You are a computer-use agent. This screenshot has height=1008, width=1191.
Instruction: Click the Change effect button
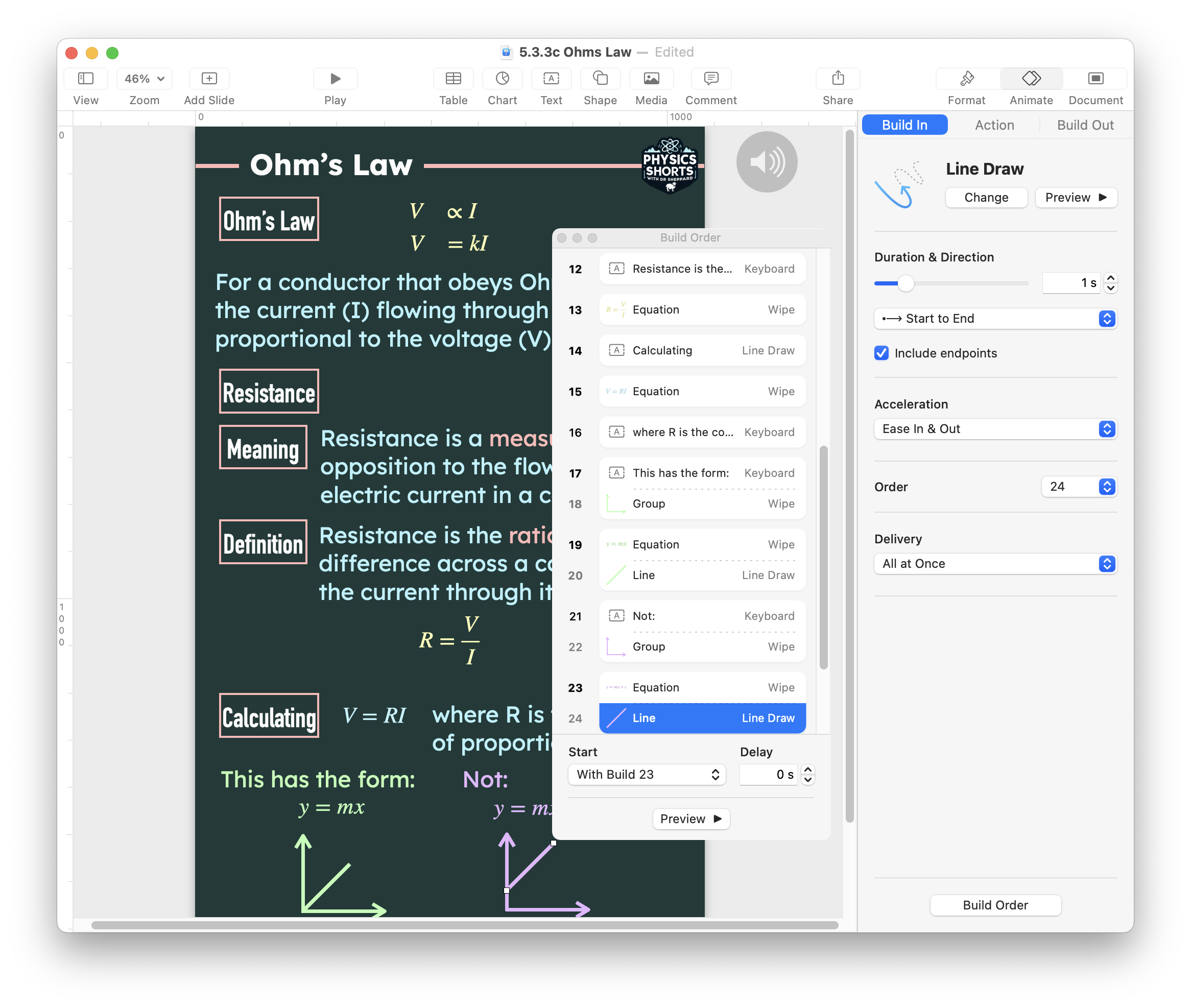(x=986, y=198)
